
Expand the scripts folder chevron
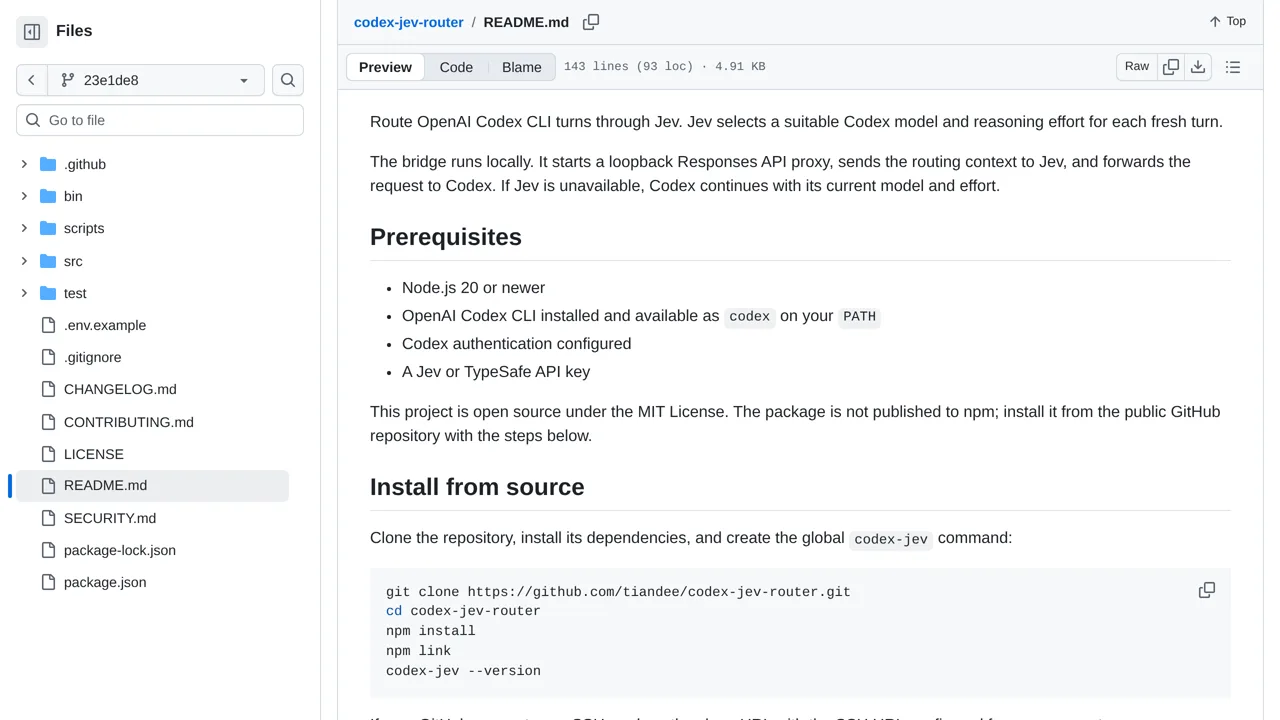pyautogui.click(x=24, y=228)
